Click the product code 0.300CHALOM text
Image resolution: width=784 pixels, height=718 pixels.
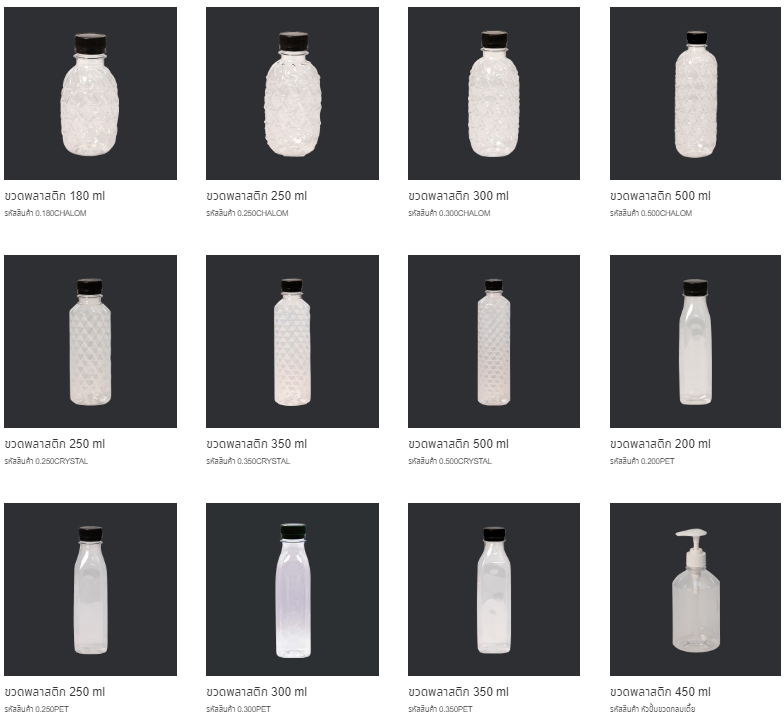449,213
